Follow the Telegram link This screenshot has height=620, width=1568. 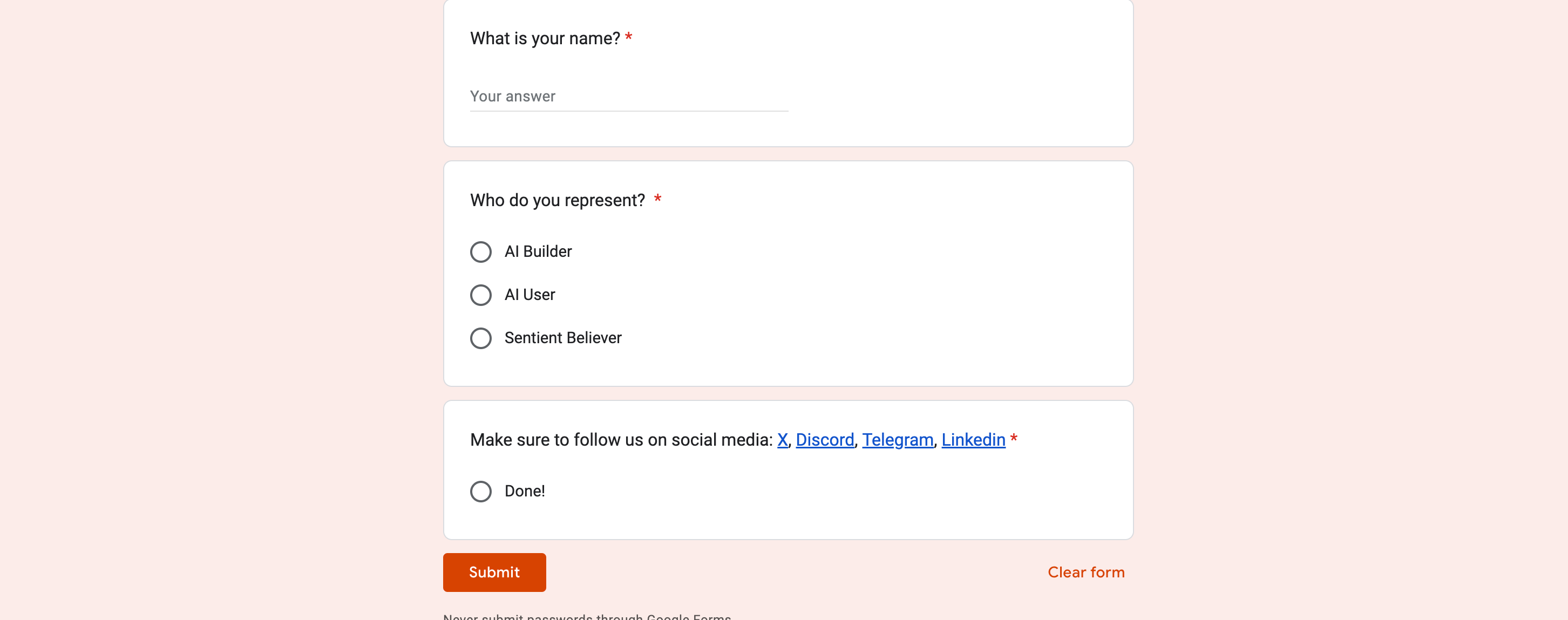click(x=897, y=440)
